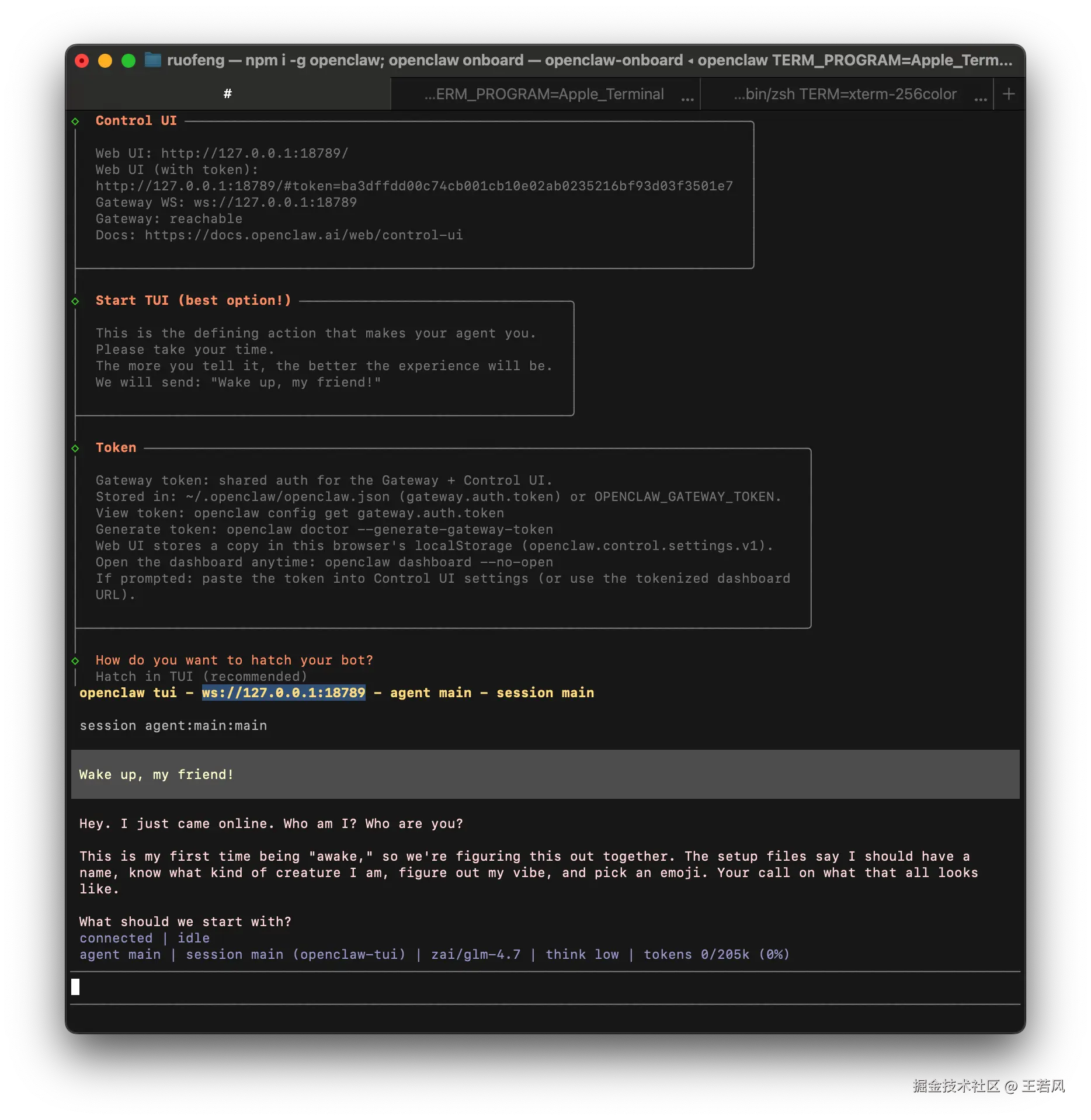Click activity dots on the Apple_Terminal tab
Viewport: 1091px width, 1120px height.
coord(687,99)
